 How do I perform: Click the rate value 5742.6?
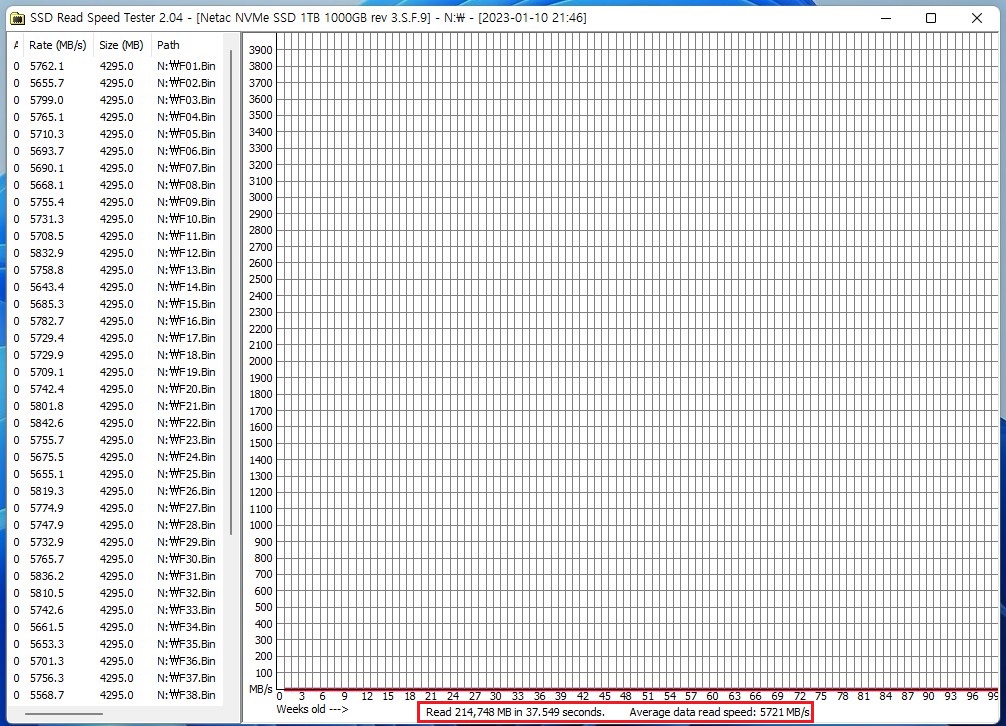[47, 610]
